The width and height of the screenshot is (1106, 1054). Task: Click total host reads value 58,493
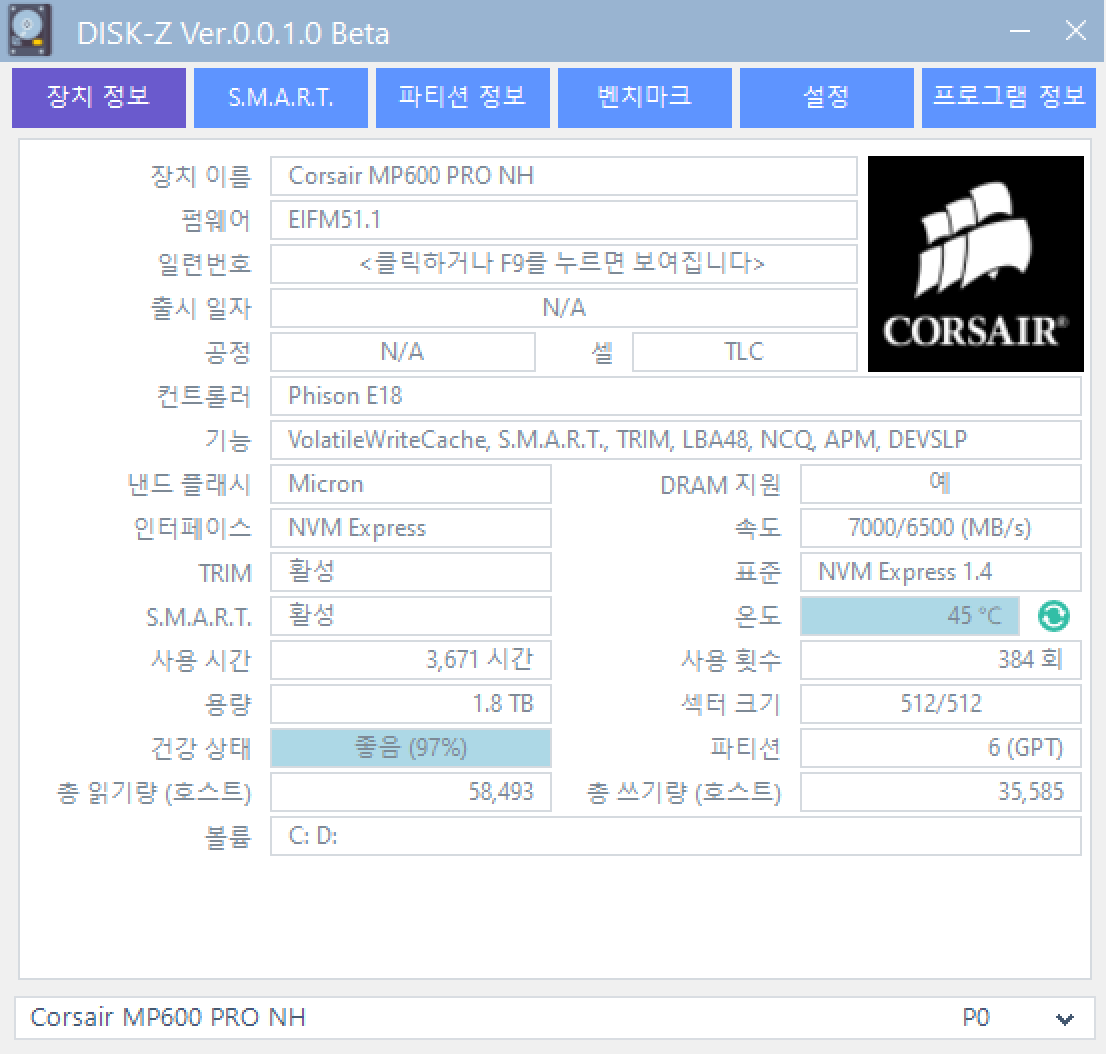[411, 792]
